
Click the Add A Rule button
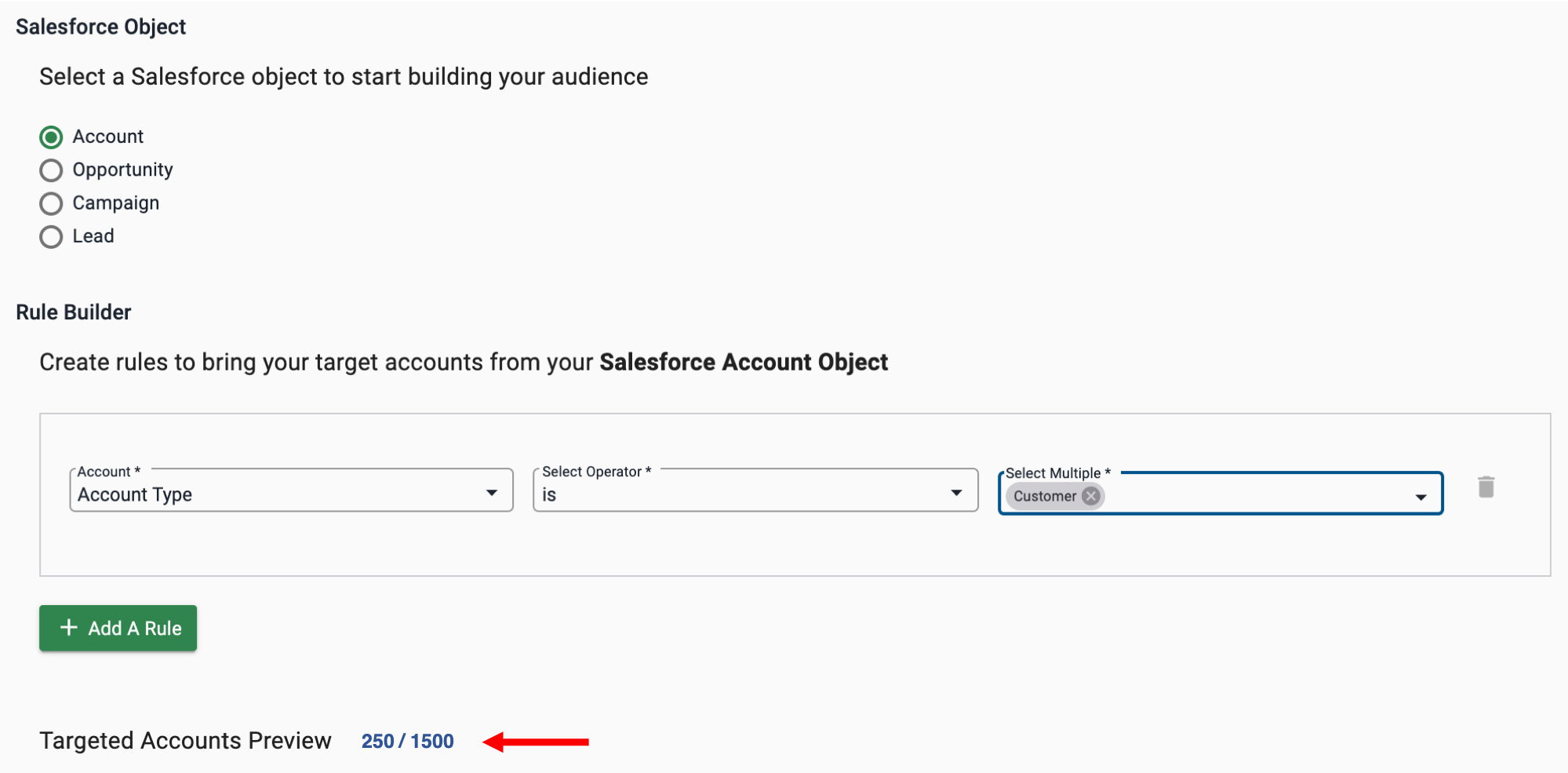[x=118, y=628]
